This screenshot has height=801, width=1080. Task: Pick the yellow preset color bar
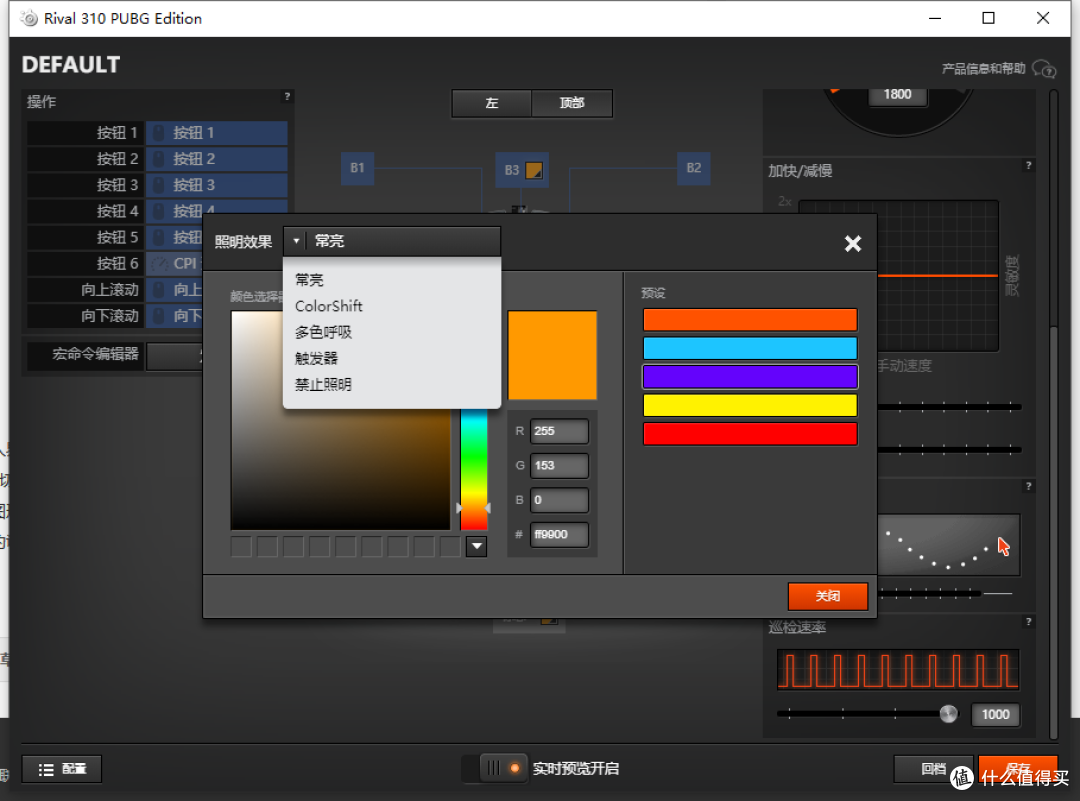click(x=750, y=405)
